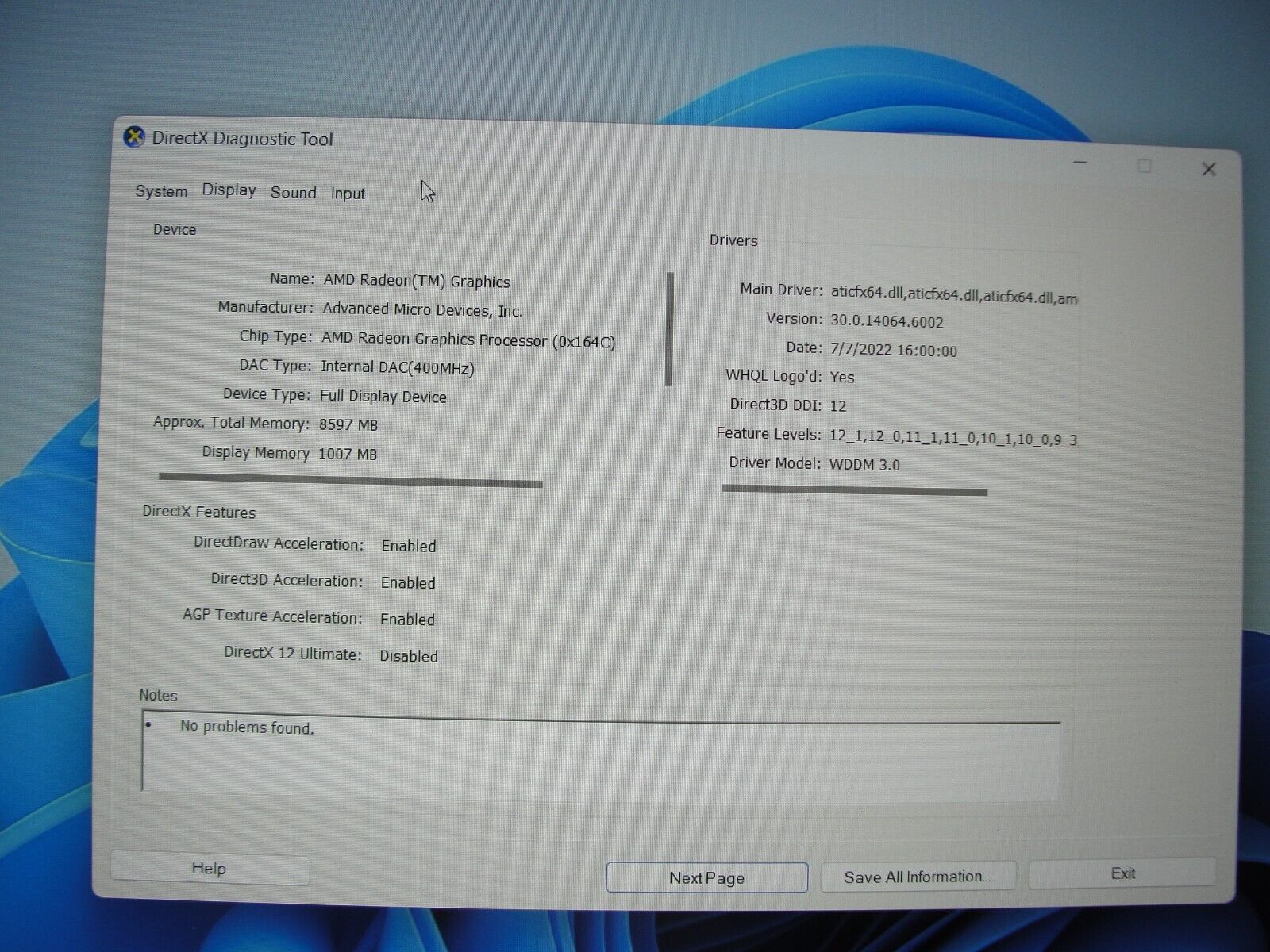This screenshot has height=952, width=1270.
Task: Click the Device panel vertical scrollbar
Action: 669,328
